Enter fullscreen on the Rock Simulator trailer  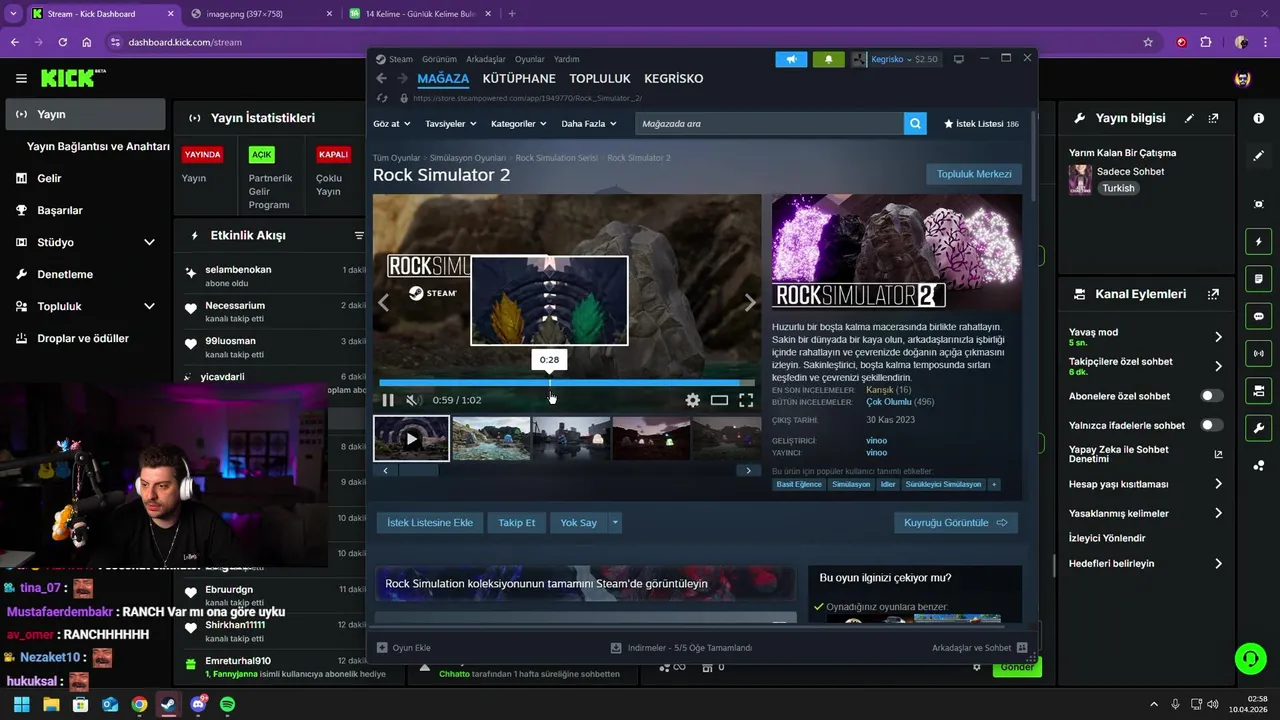pos(746,400)
